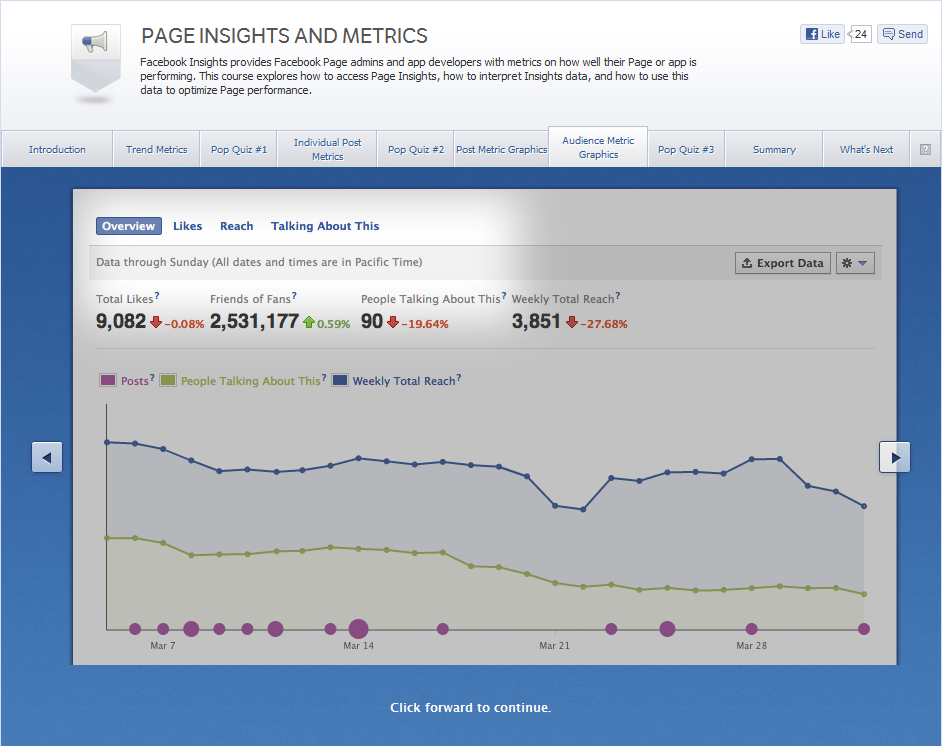
Task: Click the last post bubble at chart's right end
Action: coord(864,629)
